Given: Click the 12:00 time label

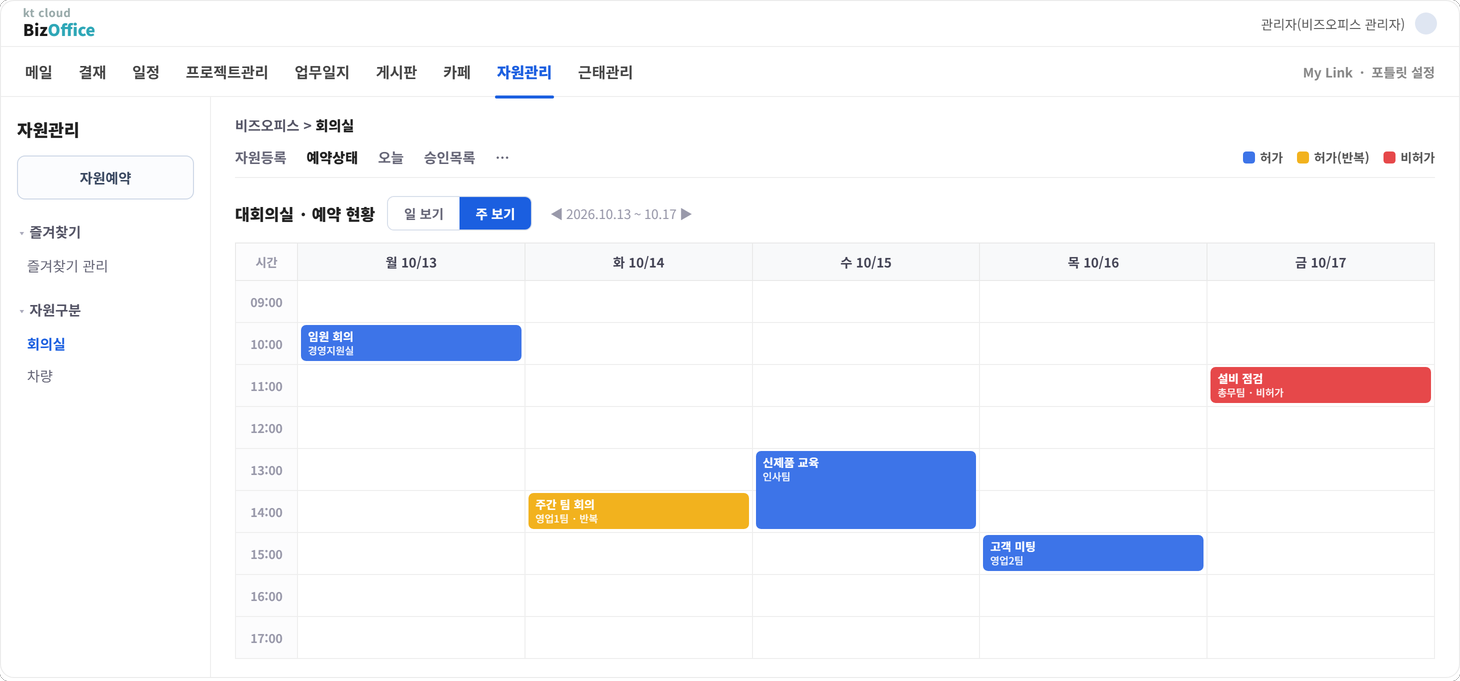Looking at the screenshot, I should point(266,428).
